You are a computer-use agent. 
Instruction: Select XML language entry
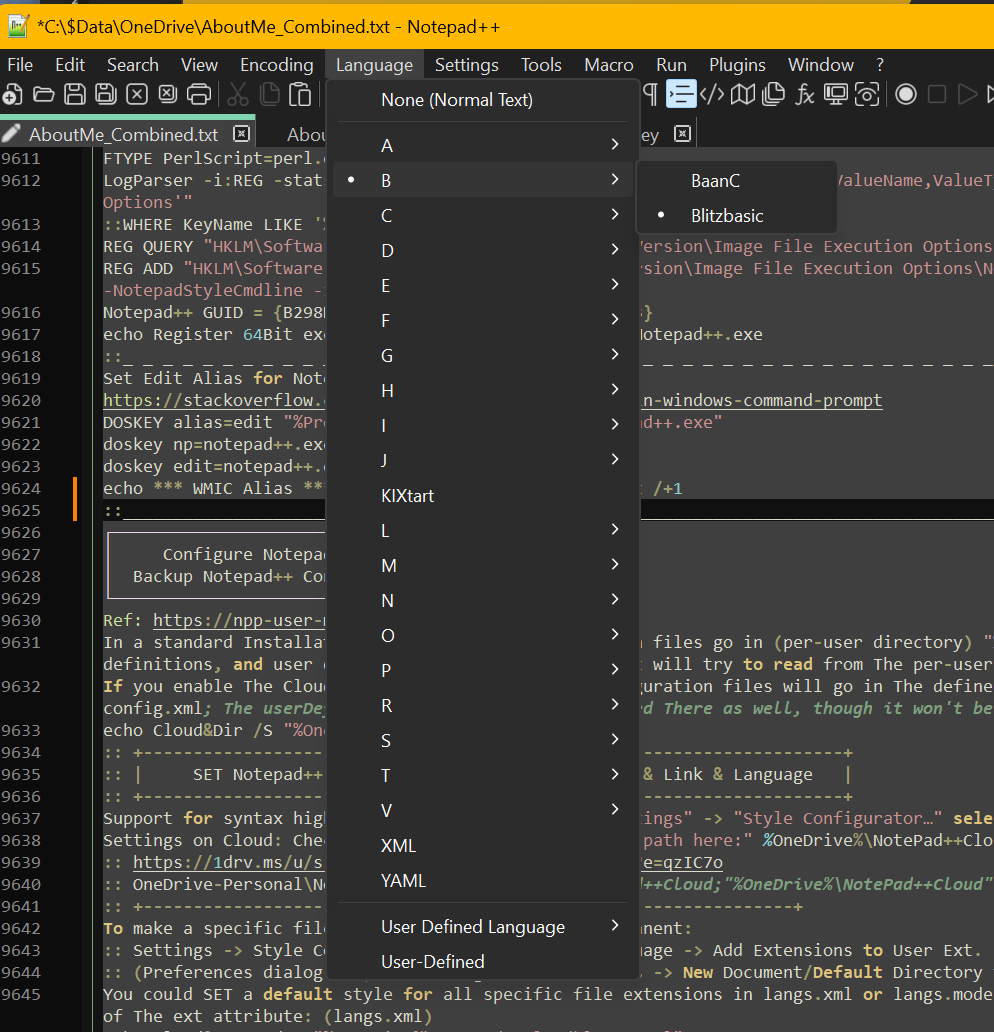[483, 846]
